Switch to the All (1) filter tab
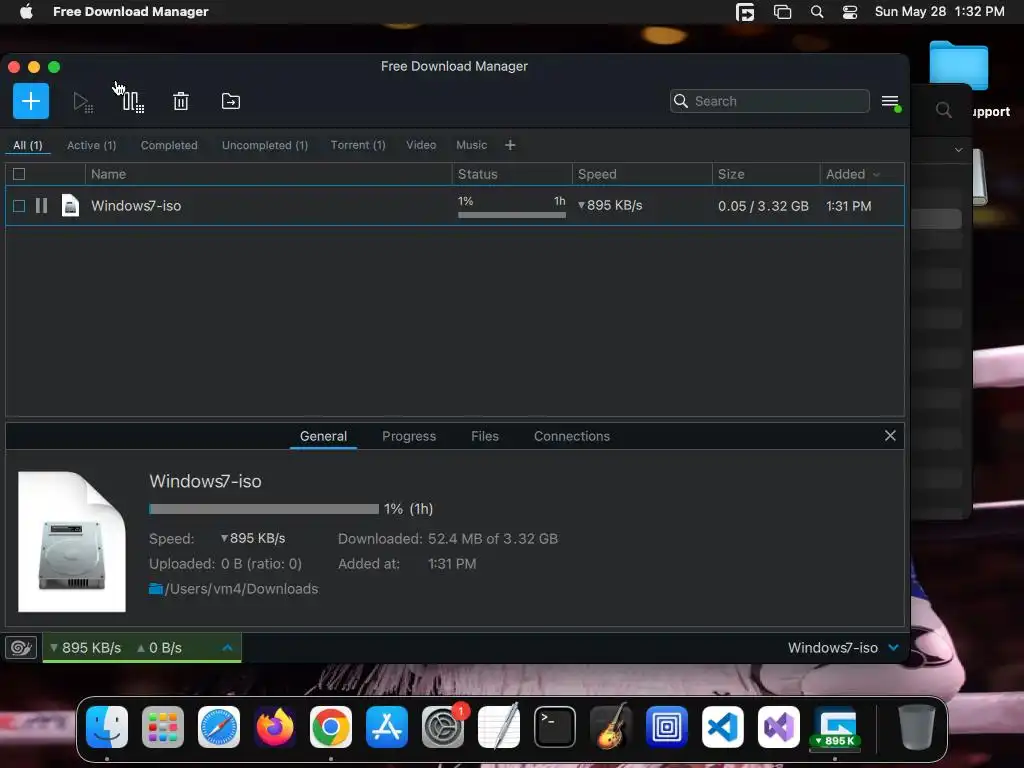Screen dimensions: 1024x768 point(27,145)
